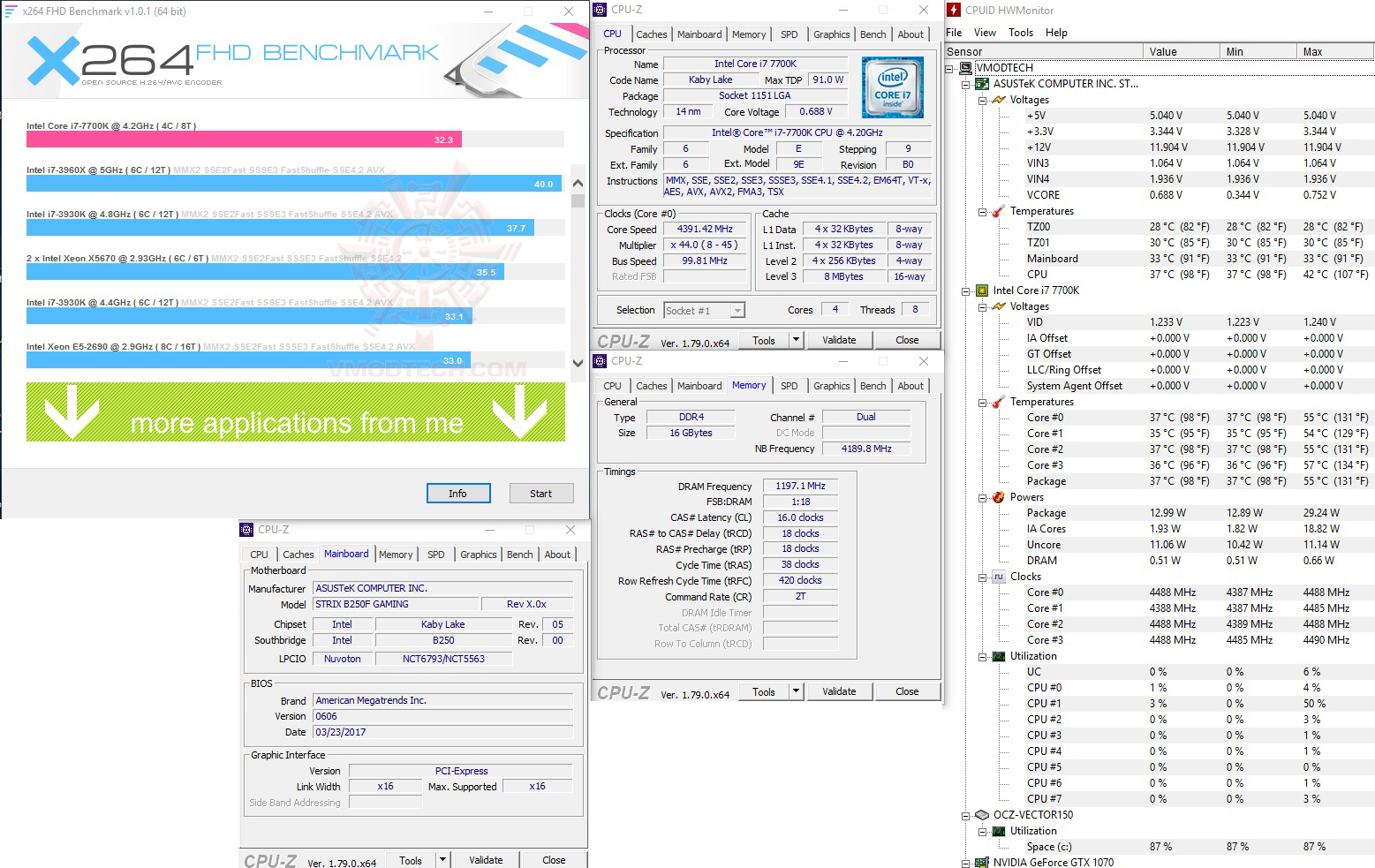Click the scrollbar up arrow in benchmark list
The width and height of the screenshot is (1375, 868).
[x=578, y=183]
